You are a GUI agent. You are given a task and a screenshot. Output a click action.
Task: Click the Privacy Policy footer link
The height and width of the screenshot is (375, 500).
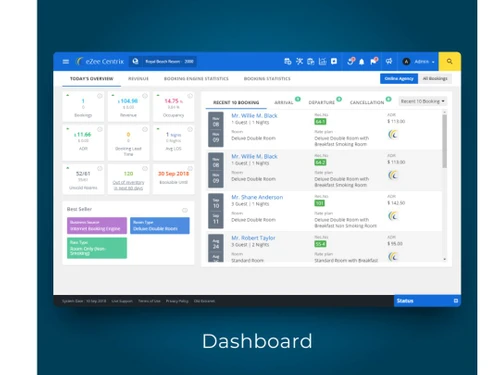pos(177,301)
